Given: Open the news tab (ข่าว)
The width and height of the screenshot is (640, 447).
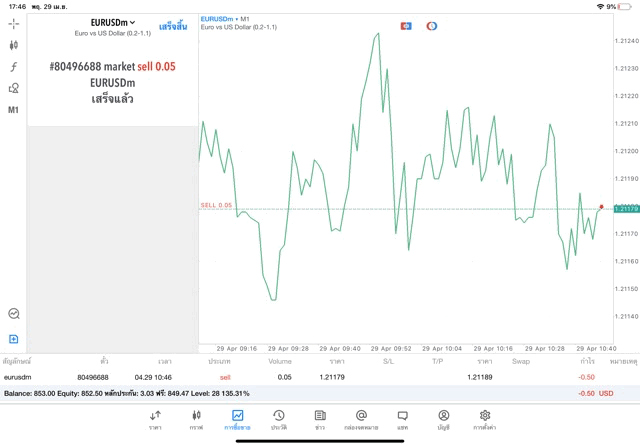Looking at the screenshot, I should tap(320, 420).
